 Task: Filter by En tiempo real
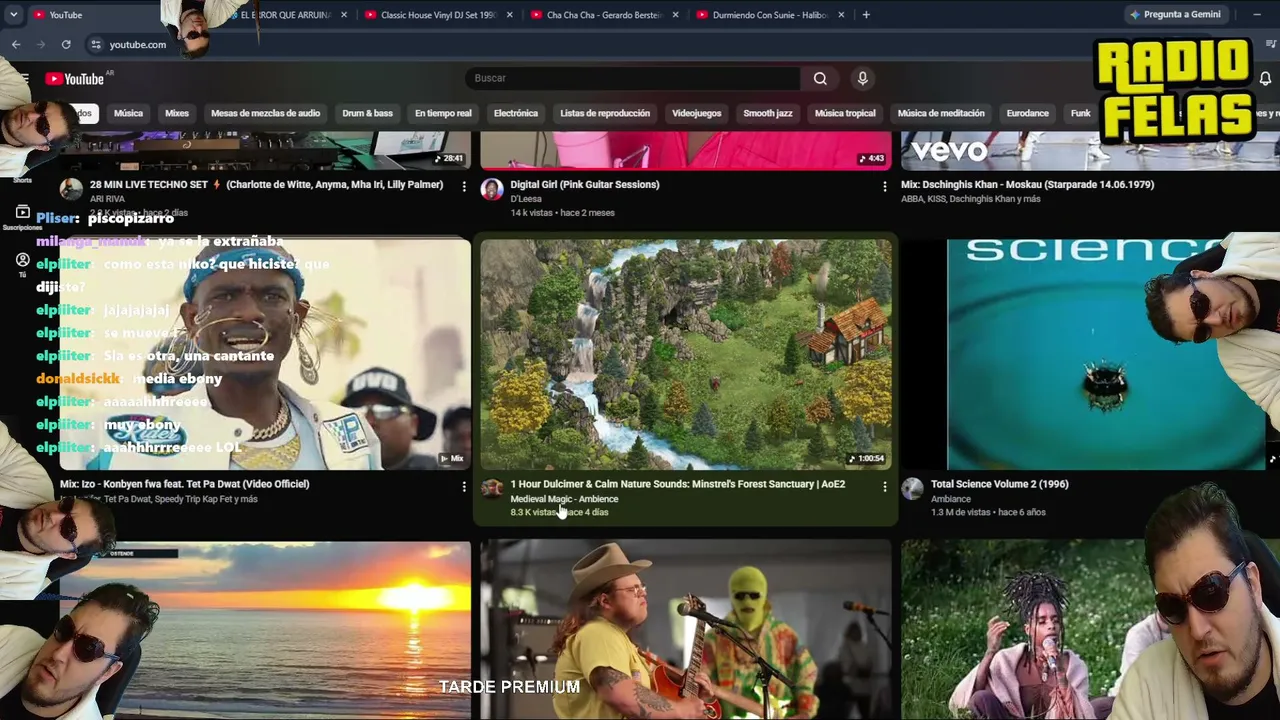pos(443,113)
